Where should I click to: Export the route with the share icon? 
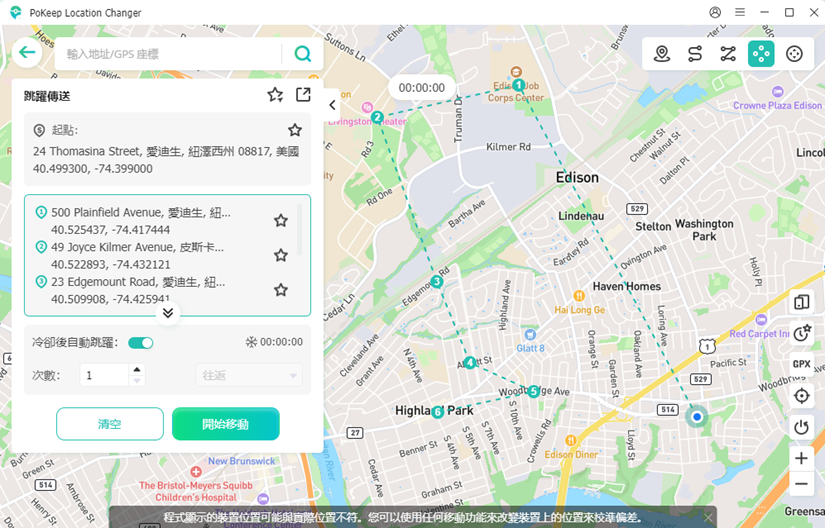click(303, 95)
